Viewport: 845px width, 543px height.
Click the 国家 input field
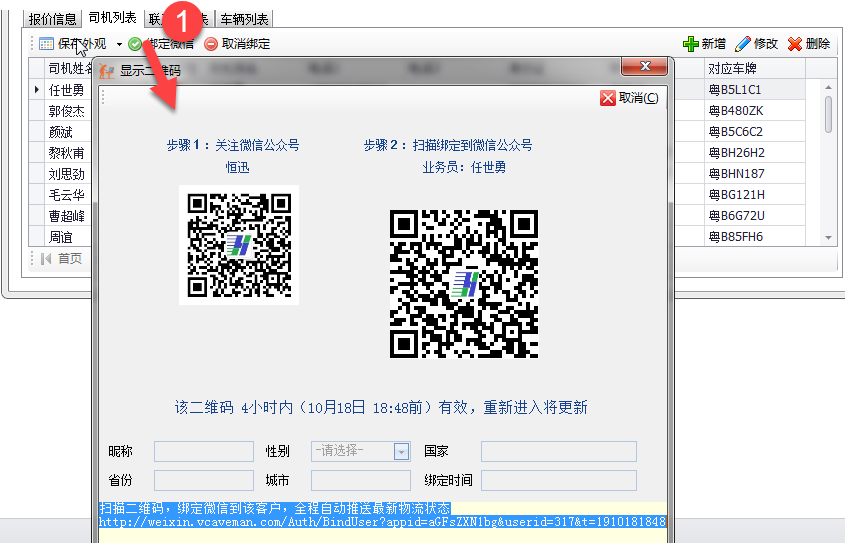558,452
